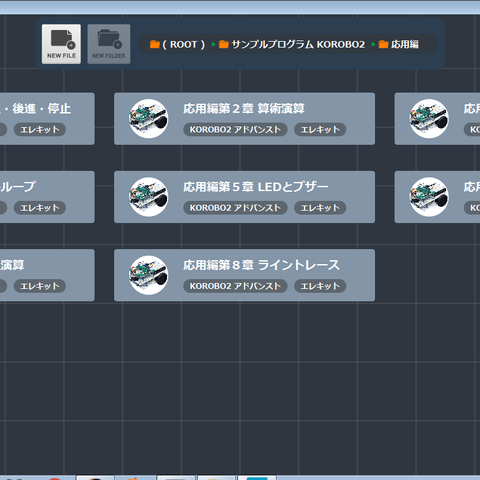This screenshot has height=480, width=480.
Task: Open 応用編第５章 LEDとブザー program title
Action: coord(256,187)
